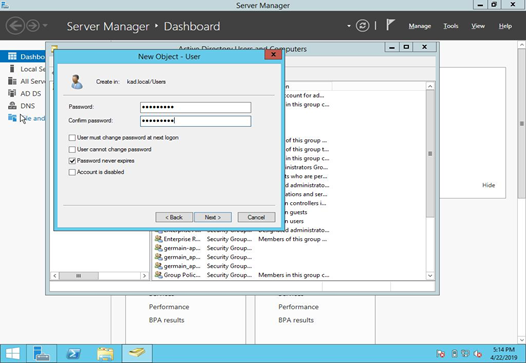Open dropdown arrow beside the refresh icon
The width and height of the screenshot is (526, 363).
point(349,26)
